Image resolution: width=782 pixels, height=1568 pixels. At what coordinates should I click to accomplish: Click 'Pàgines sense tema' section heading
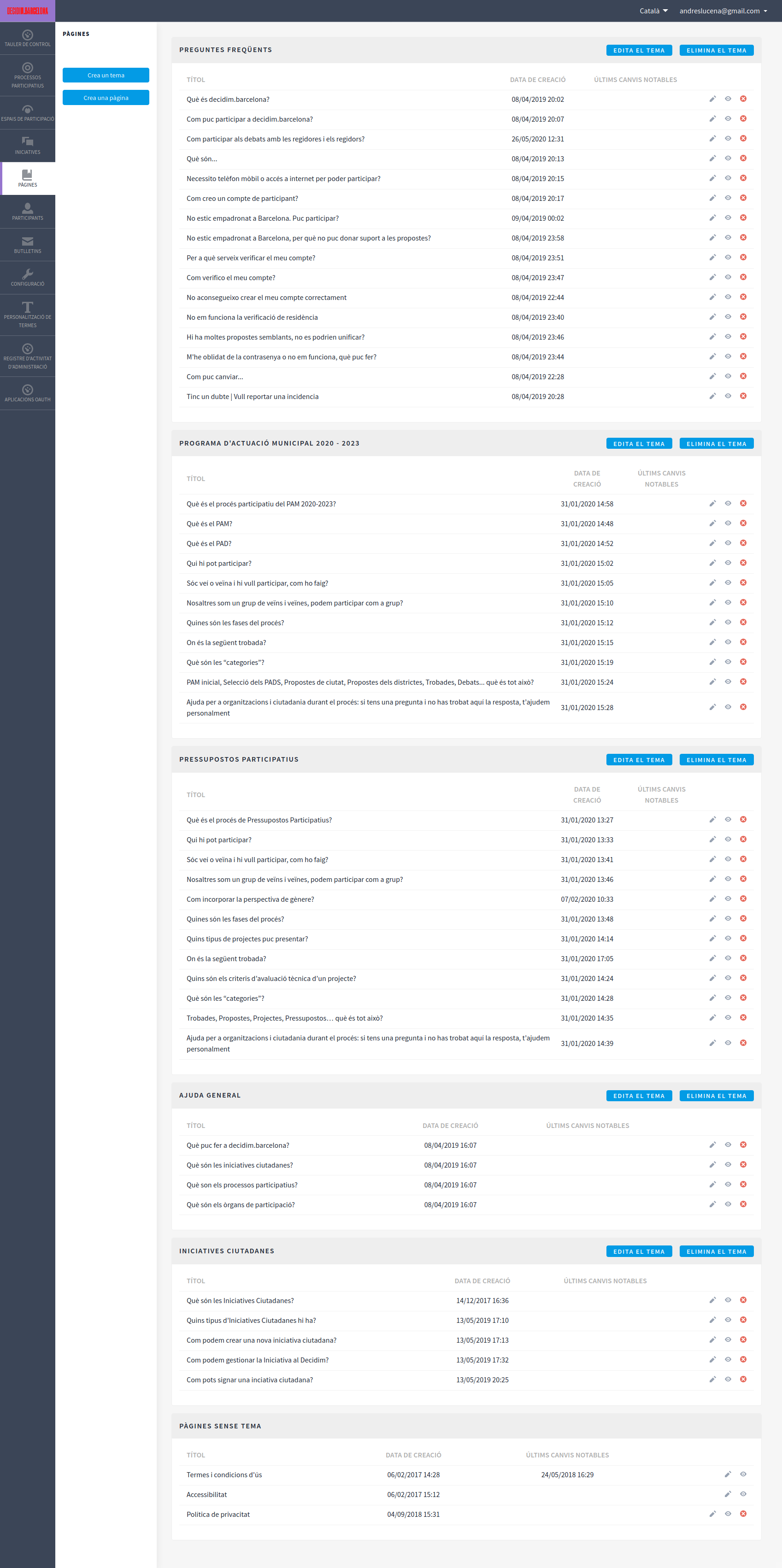[x=220, y=1426]
